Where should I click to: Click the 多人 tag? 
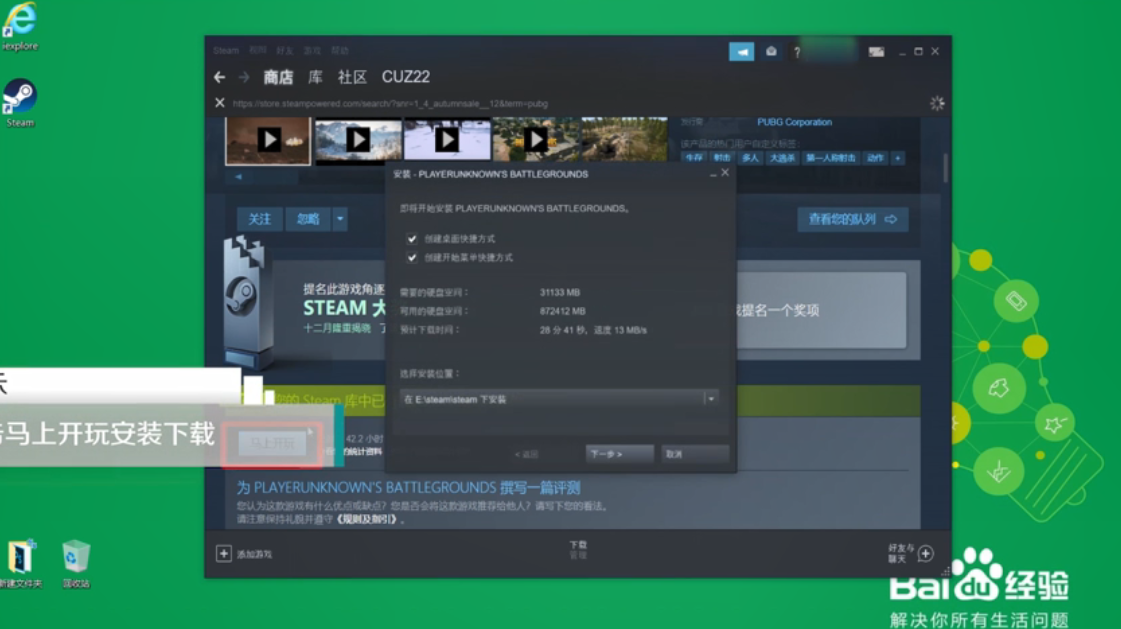pos(750,158)
